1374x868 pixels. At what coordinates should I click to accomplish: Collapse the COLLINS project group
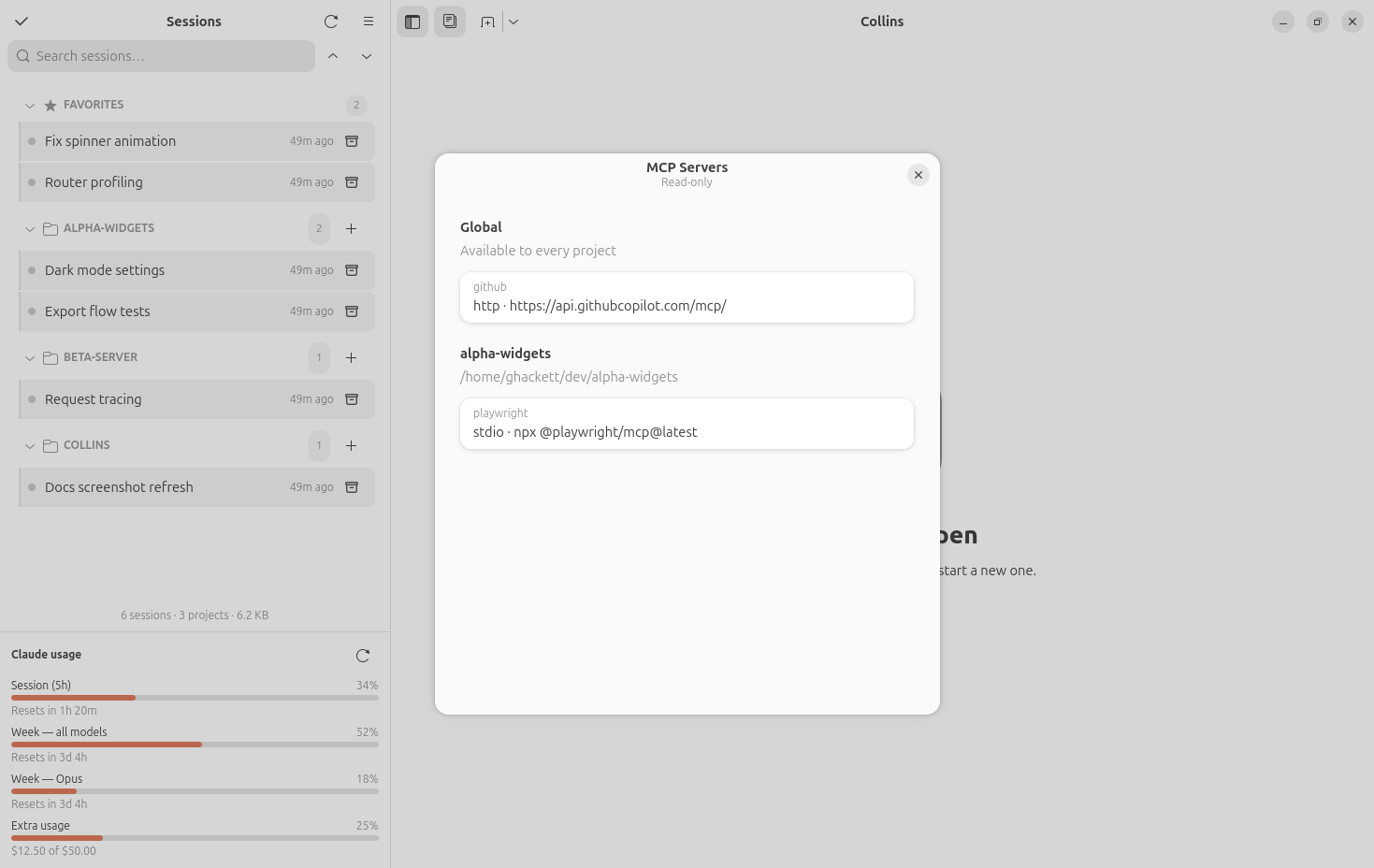(x=30, y=446)
